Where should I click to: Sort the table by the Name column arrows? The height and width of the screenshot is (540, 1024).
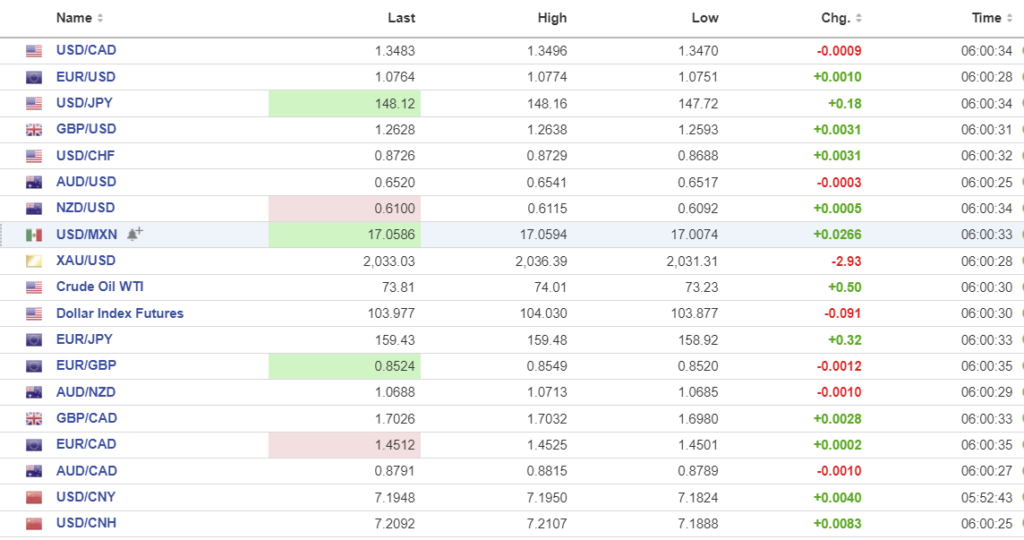click(100, 18)
